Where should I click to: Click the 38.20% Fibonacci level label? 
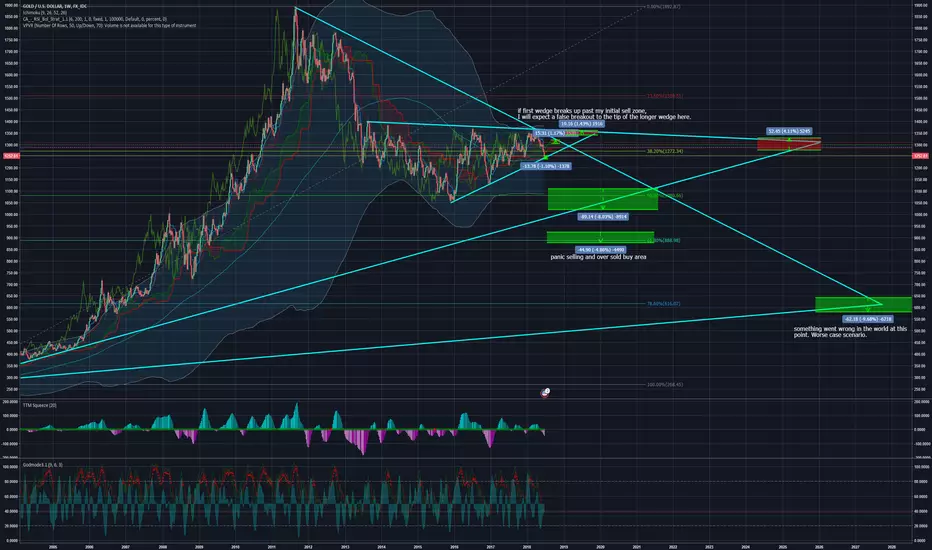[665, 152]
